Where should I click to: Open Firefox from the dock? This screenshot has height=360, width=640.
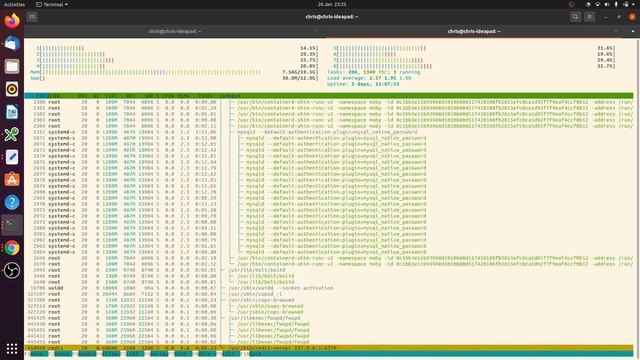pos(12,20)
